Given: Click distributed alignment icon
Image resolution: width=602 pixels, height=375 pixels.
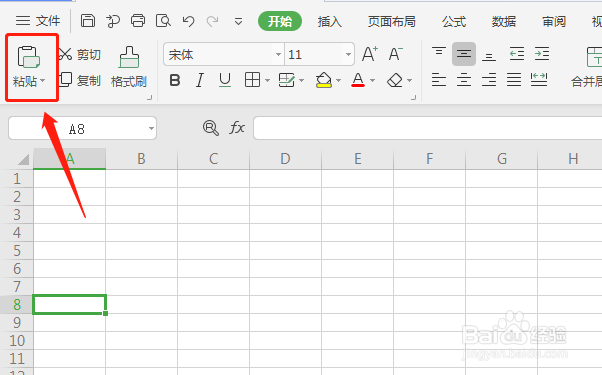Looking at the screenshot, I should [x=539, y=80].
